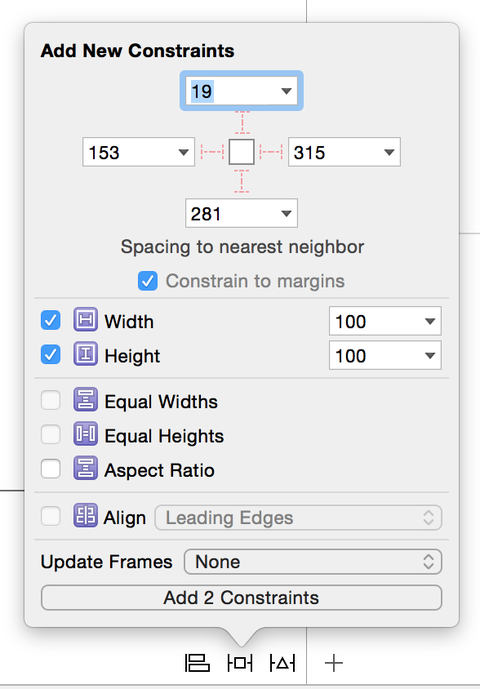Viewport: 480px width, 689px height.
Task: Open Resolve Auto Layout Issues button
Action: pyautogui.click(x=282, y=663)
